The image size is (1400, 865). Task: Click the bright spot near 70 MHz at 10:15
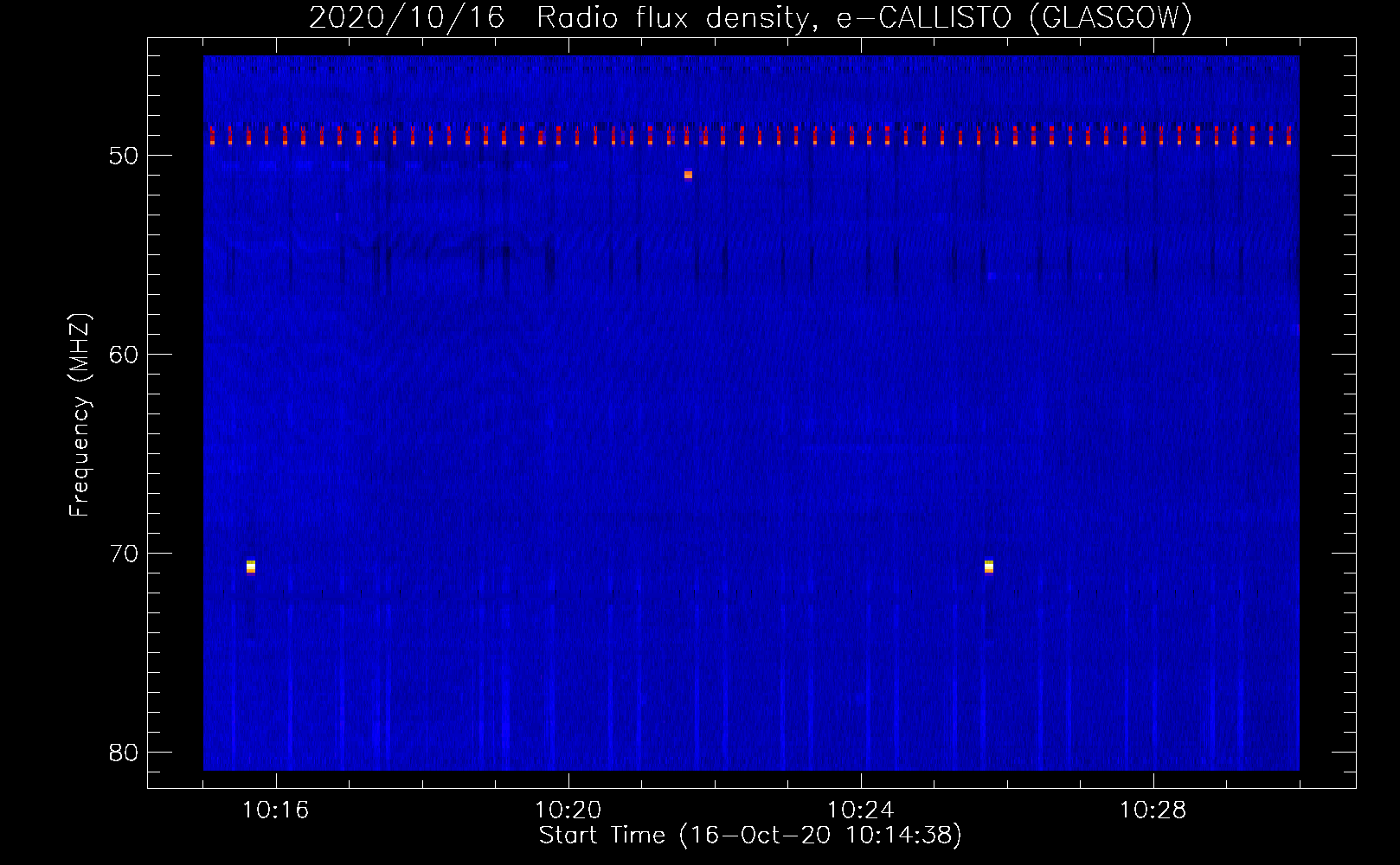[x=251, y=567]
